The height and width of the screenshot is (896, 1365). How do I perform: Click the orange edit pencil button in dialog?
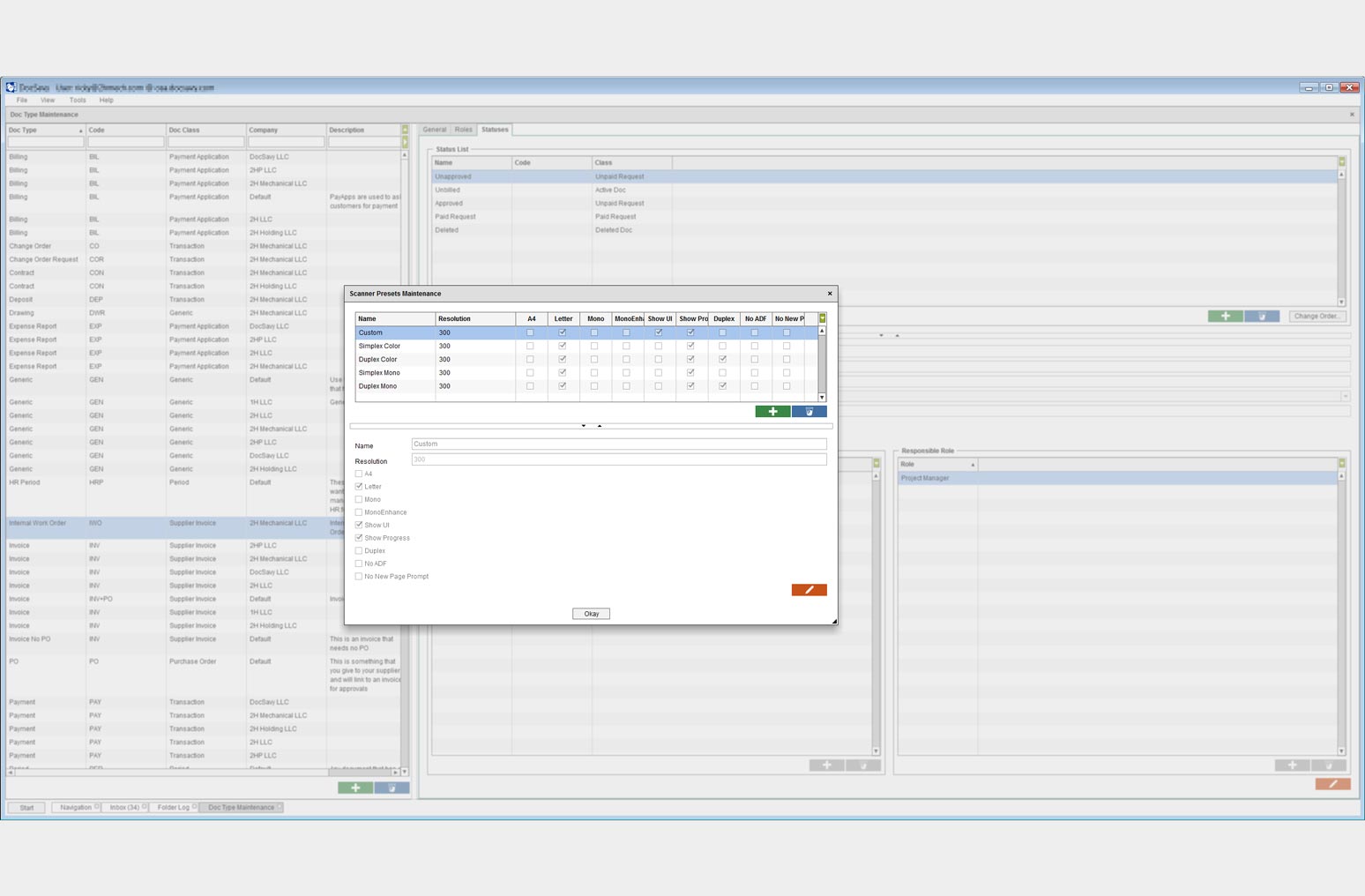coord(809,590)
